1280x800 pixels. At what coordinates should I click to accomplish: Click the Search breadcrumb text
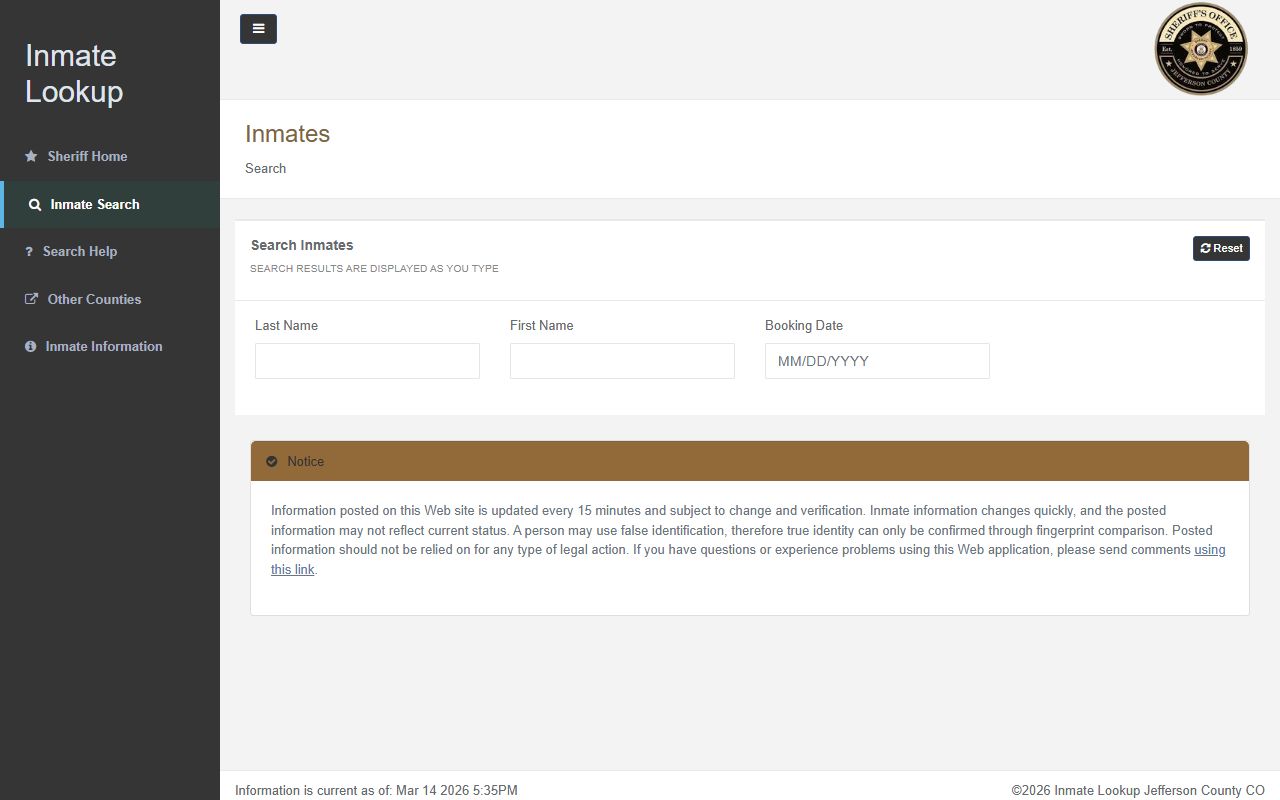pyautogui.click(x=265, y=168)
